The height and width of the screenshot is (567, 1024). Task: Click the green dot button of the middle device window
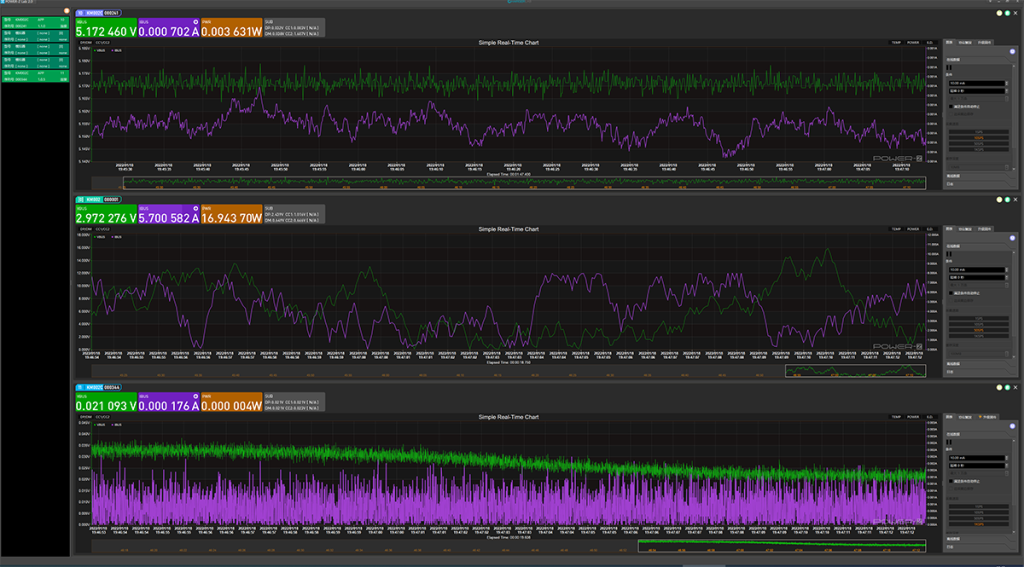[x=1007, y=200]
